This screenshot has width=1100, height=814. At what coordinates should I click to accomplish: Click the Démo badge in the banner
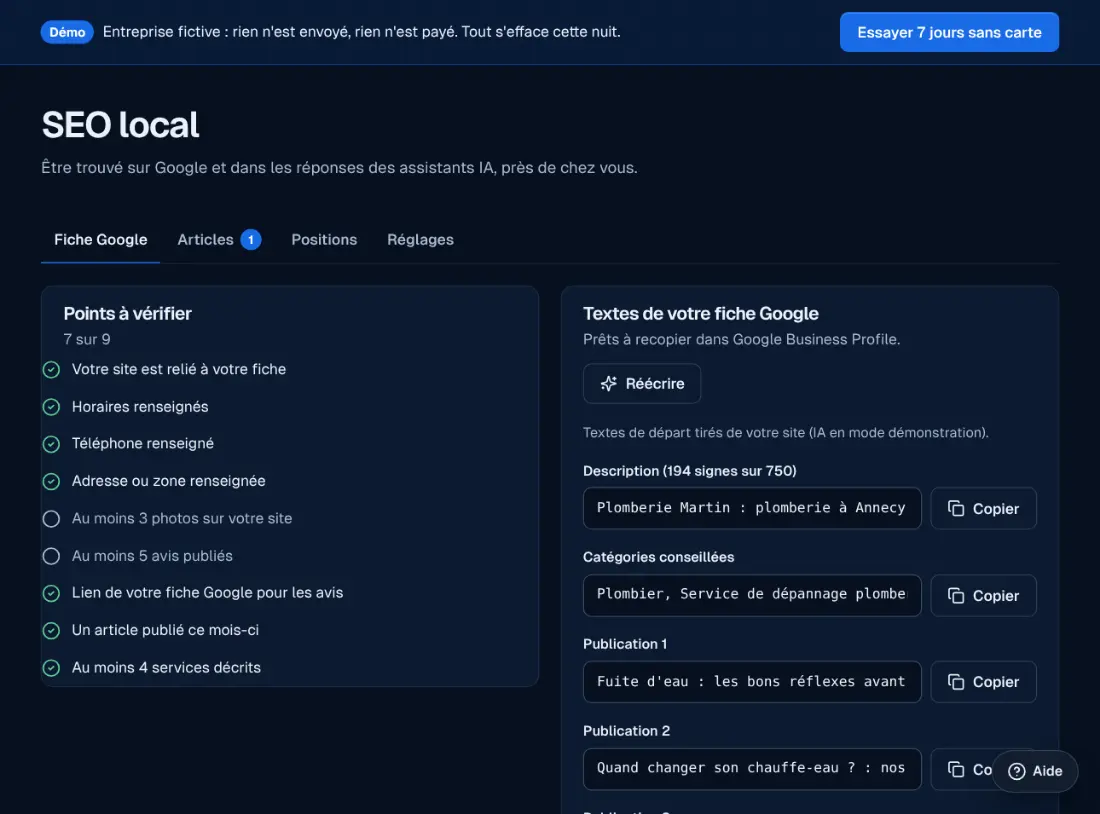(67, 32)
